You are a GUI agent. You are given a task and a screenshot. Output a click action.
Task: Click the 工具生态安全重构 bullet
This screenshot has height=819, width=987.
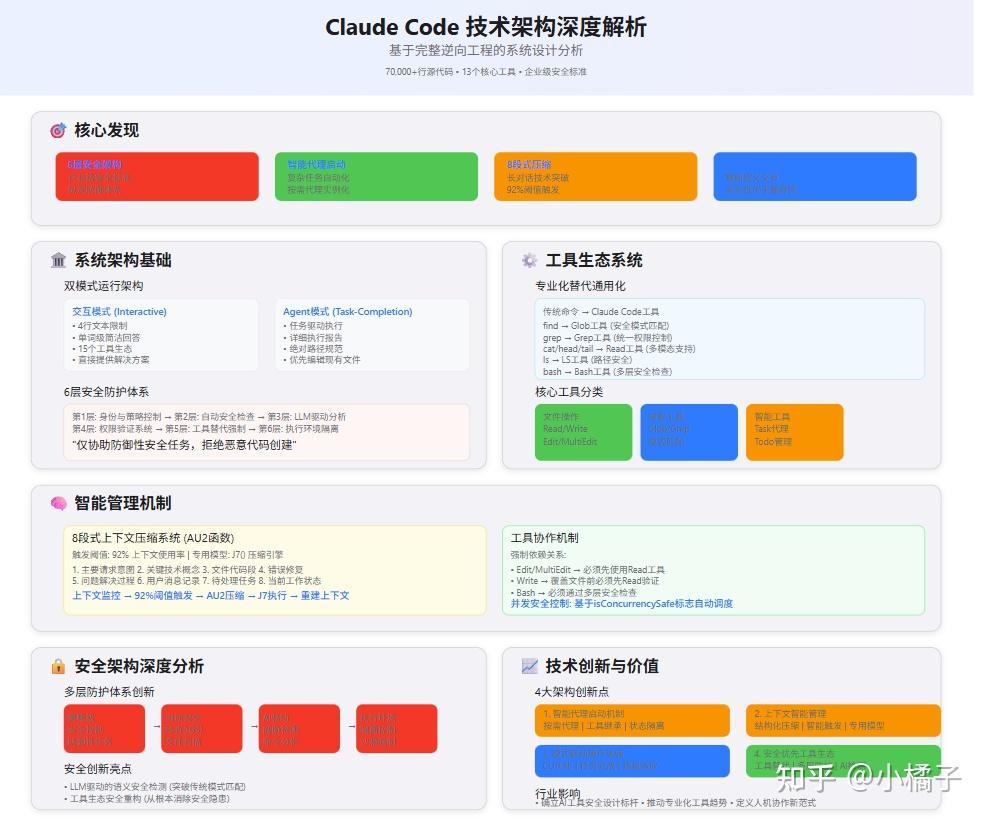147,799
